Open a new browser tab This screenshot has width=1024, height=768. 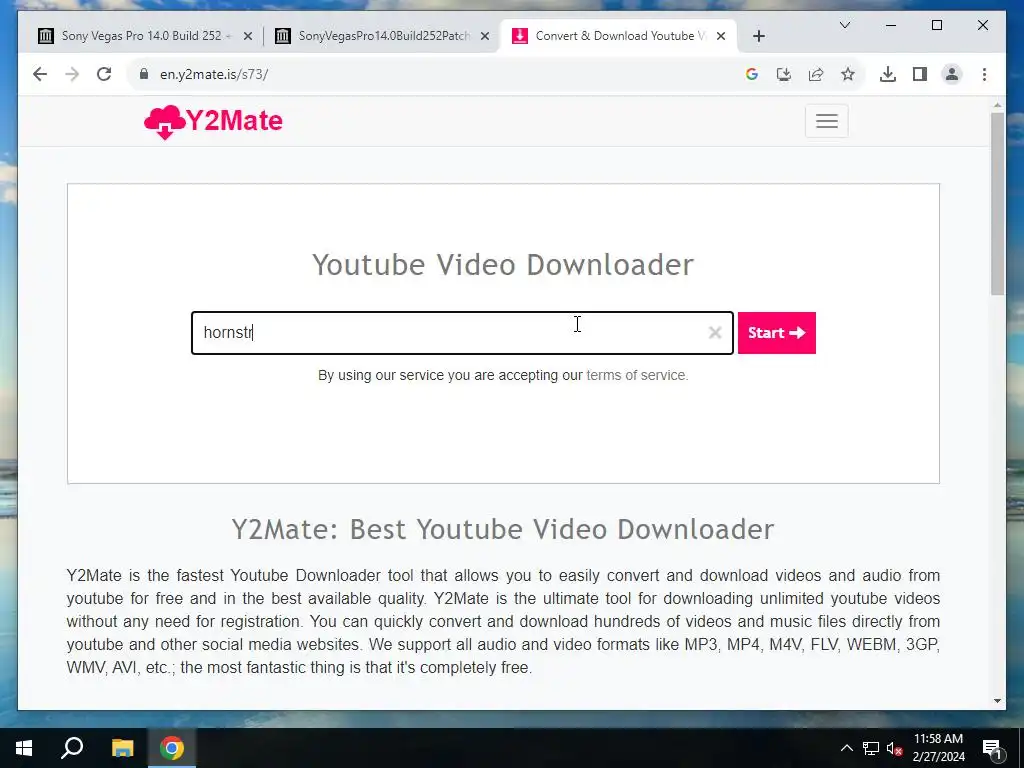758,36
